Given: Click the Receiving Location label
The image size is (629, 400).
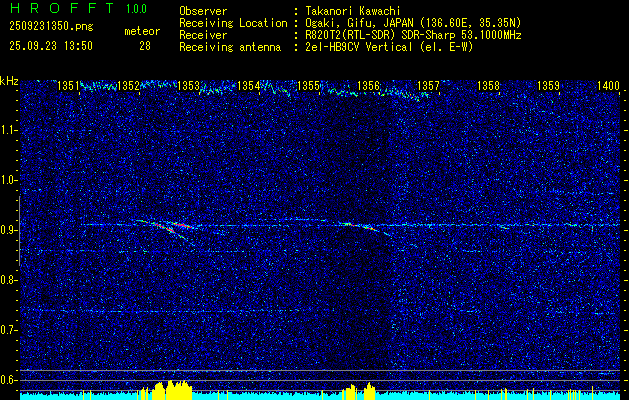Looking at the screenshot, I should (x=233, y=23).
